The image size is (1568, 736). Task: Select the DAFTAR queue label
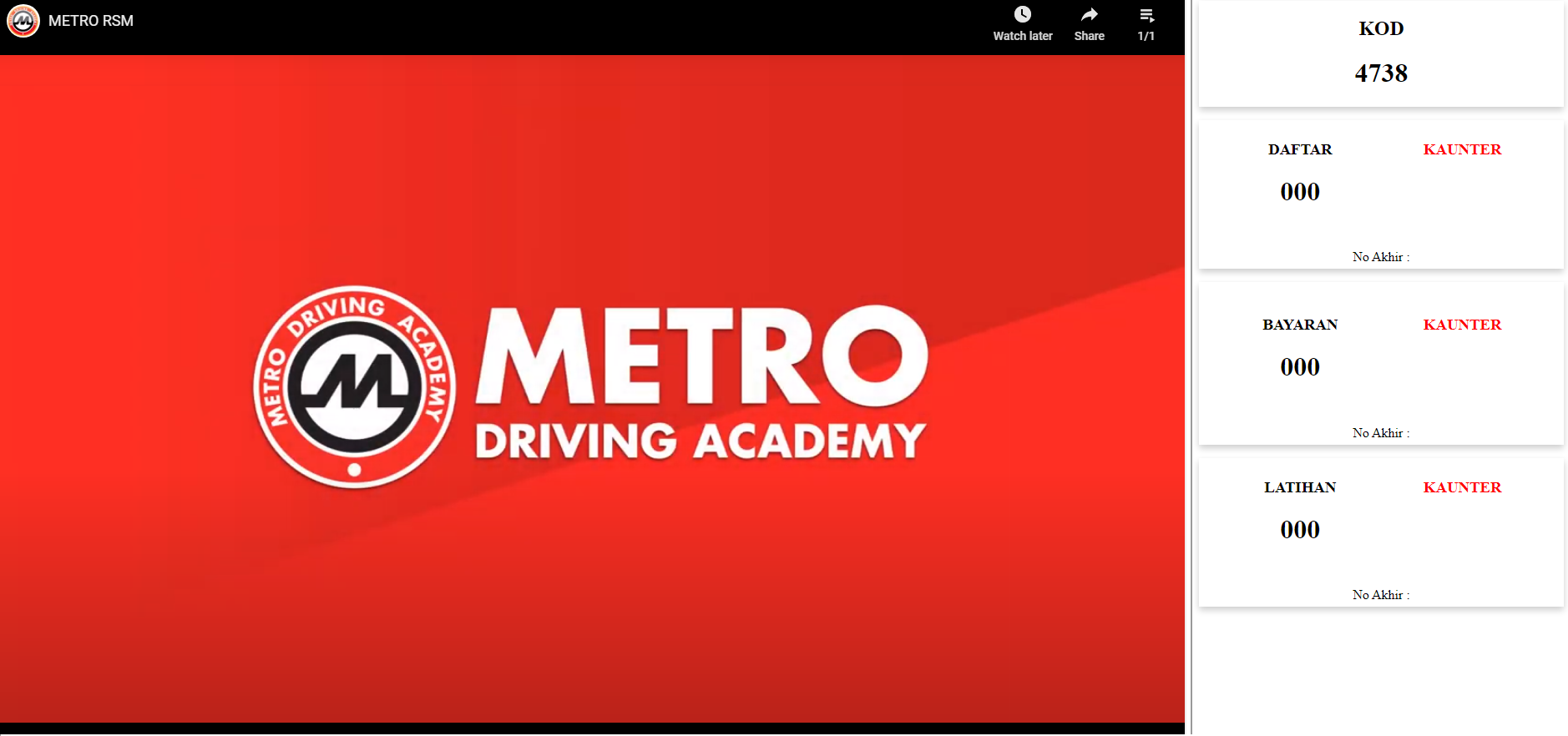coord(1300,150)
